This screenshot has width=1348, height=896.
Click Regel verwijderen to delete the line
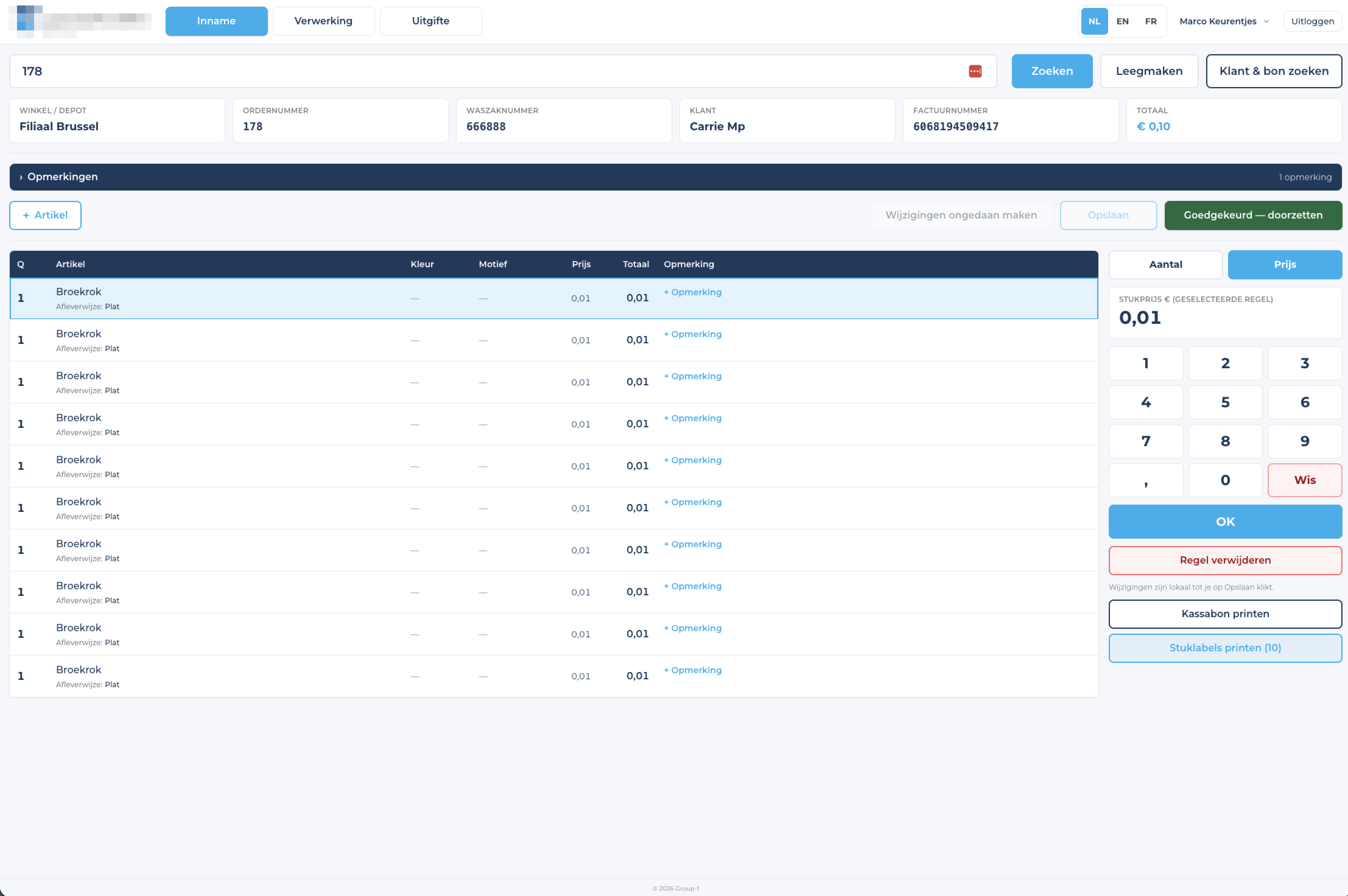pyautogui.click(x=1225, y=561)
